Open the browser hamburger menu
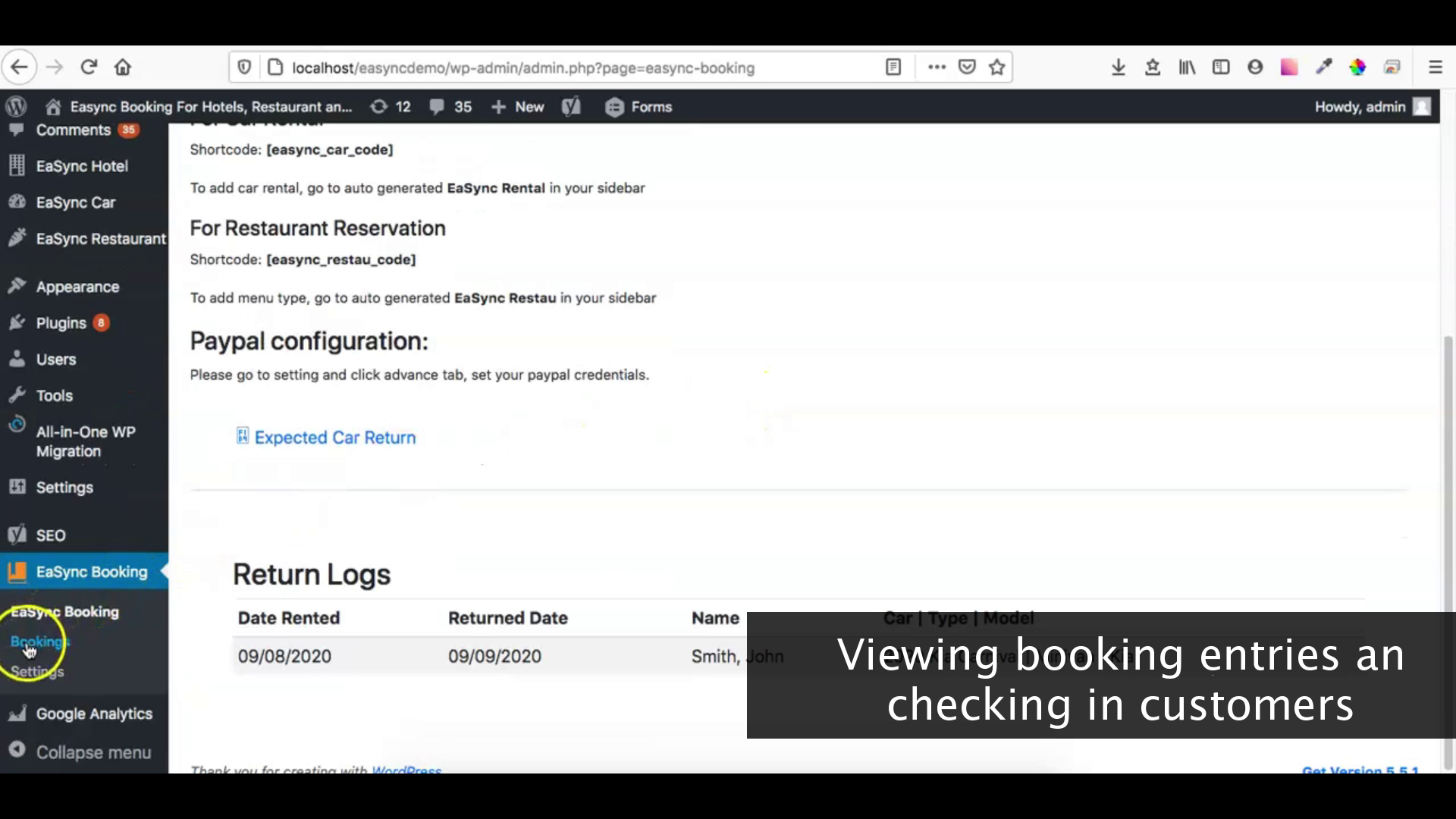This screenshot has width=1456, height=819. tap(1436, 67)
